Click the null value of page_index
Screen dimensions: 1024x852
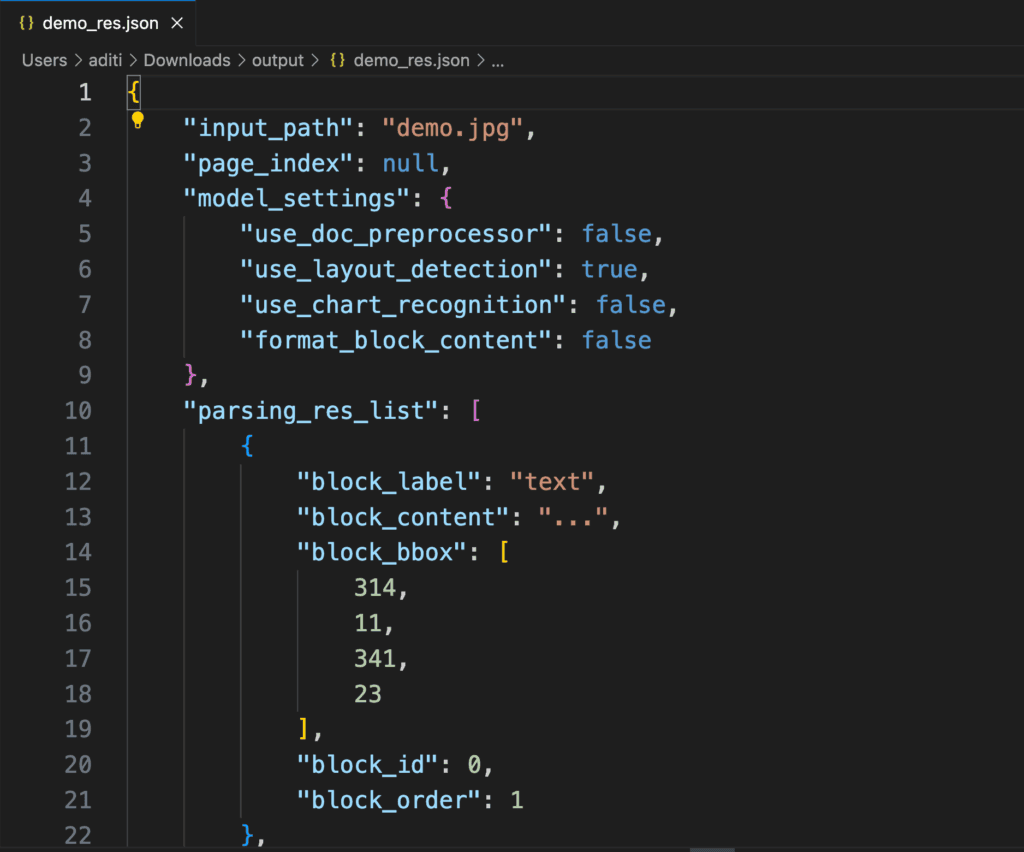[x=410, y=163]
